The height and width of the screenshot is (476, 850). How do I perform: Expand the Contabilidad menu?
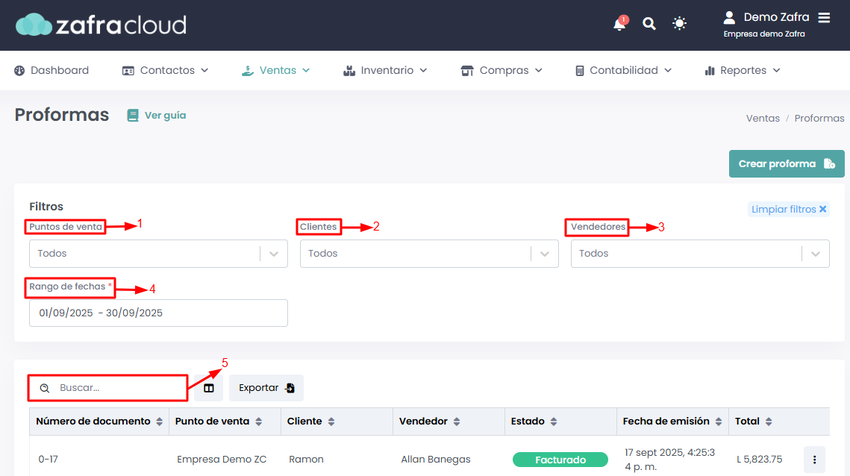[623, 70]
